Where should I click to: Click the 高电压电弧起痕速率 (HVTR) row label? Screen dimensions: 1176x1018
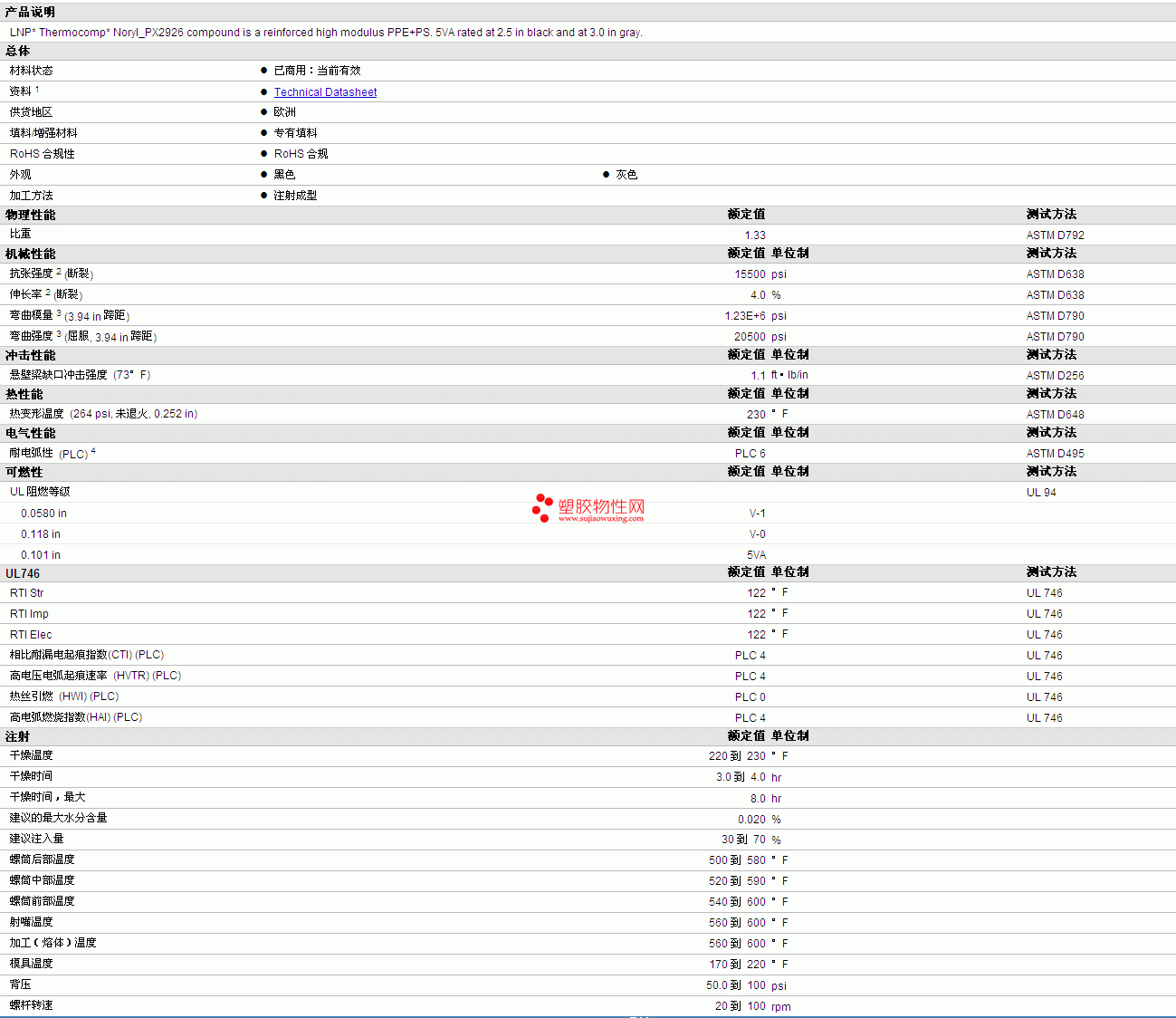click(x=95, y=676)
